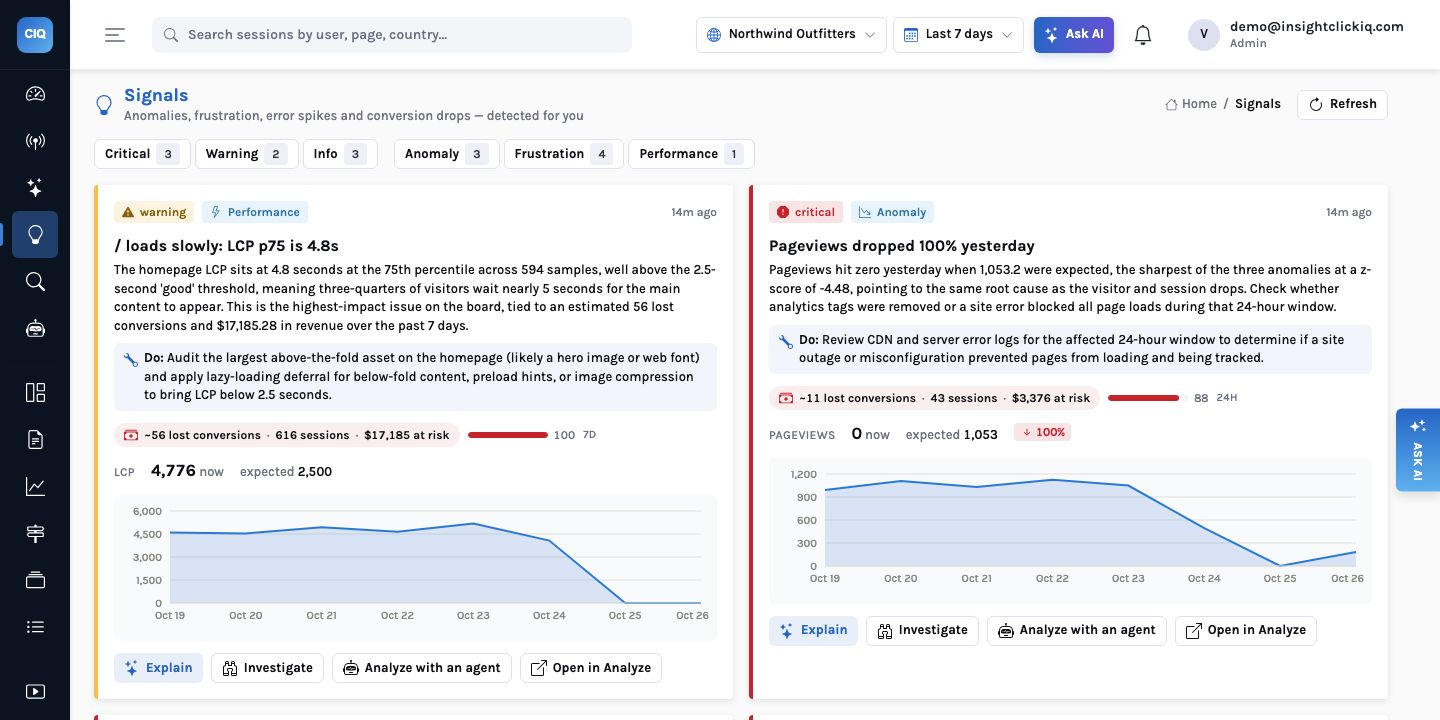Open the demo@insightclickiq.com account menu

(1296, 34)
